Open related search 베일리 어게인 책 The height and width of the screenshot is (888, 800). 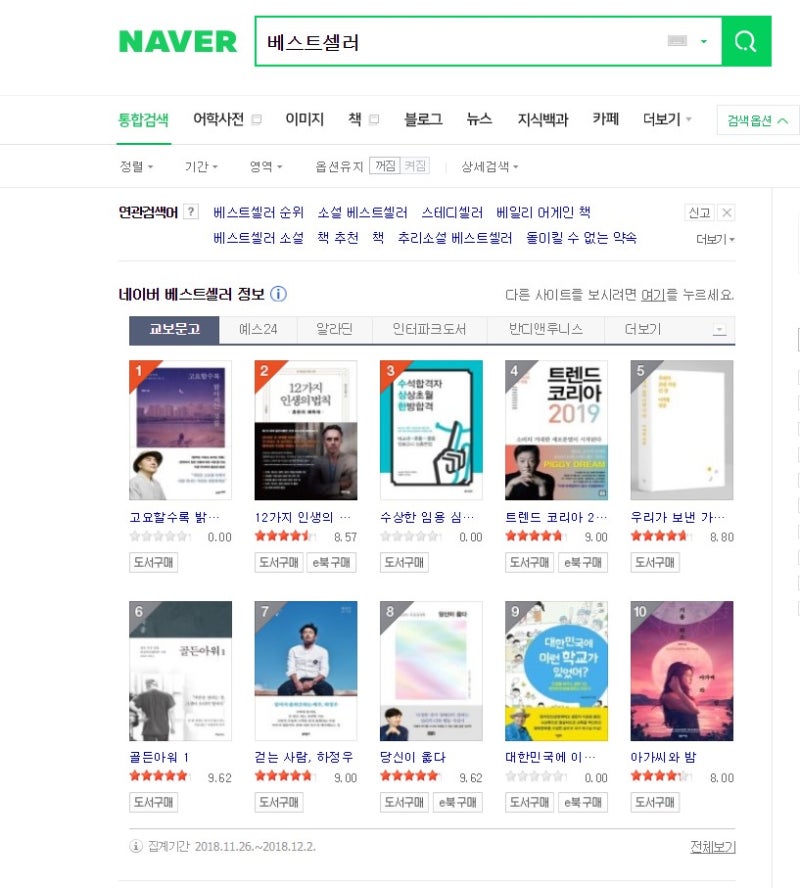pyautogui.click(x=543, y=212)
